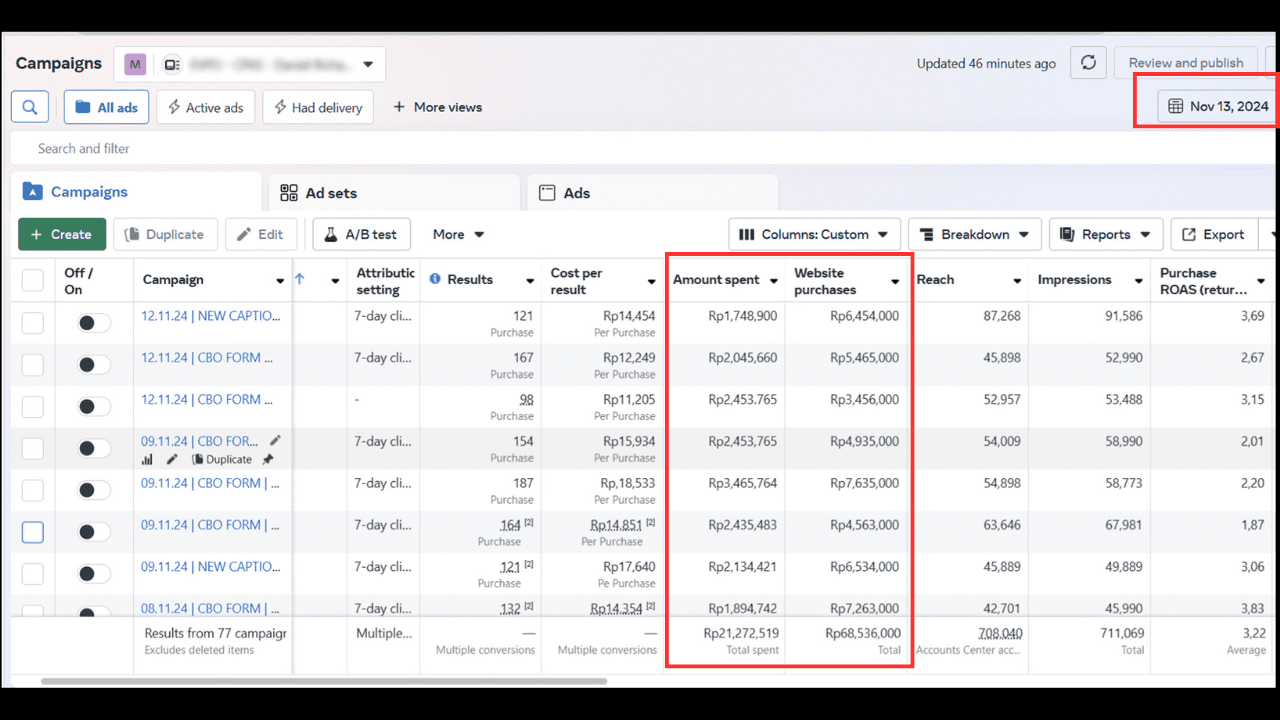The image size is (1280, 720).
Task: Click the green Create button
Action: [x=62, y=235]
